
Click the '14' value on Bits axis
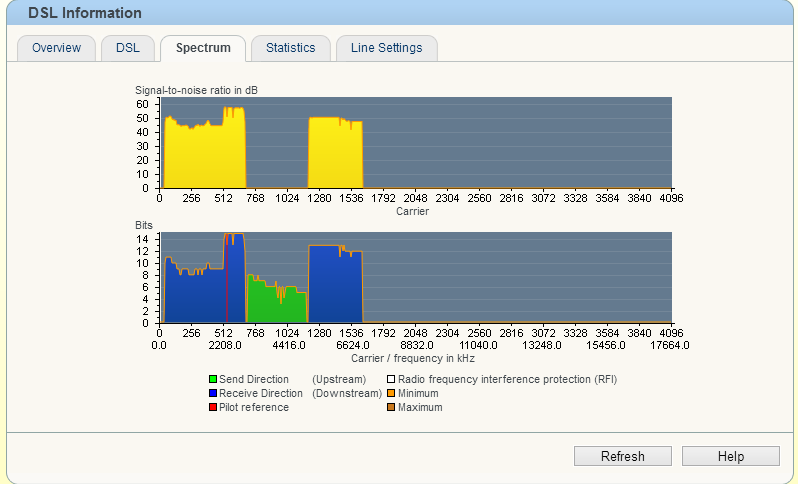tap(142, 239)
